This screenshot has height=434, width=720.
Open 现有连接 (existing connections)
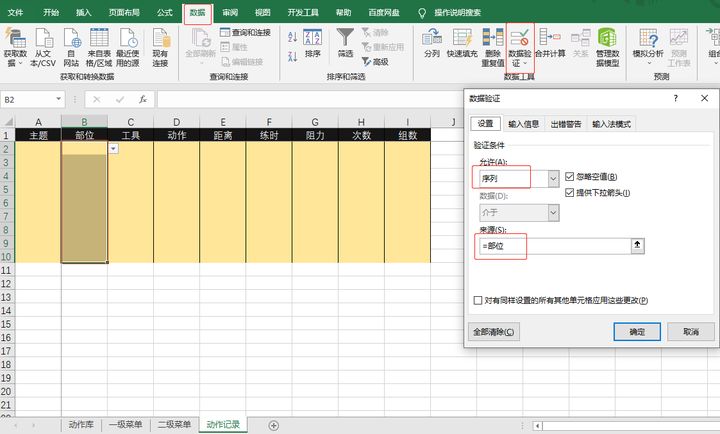coord(160,47)
